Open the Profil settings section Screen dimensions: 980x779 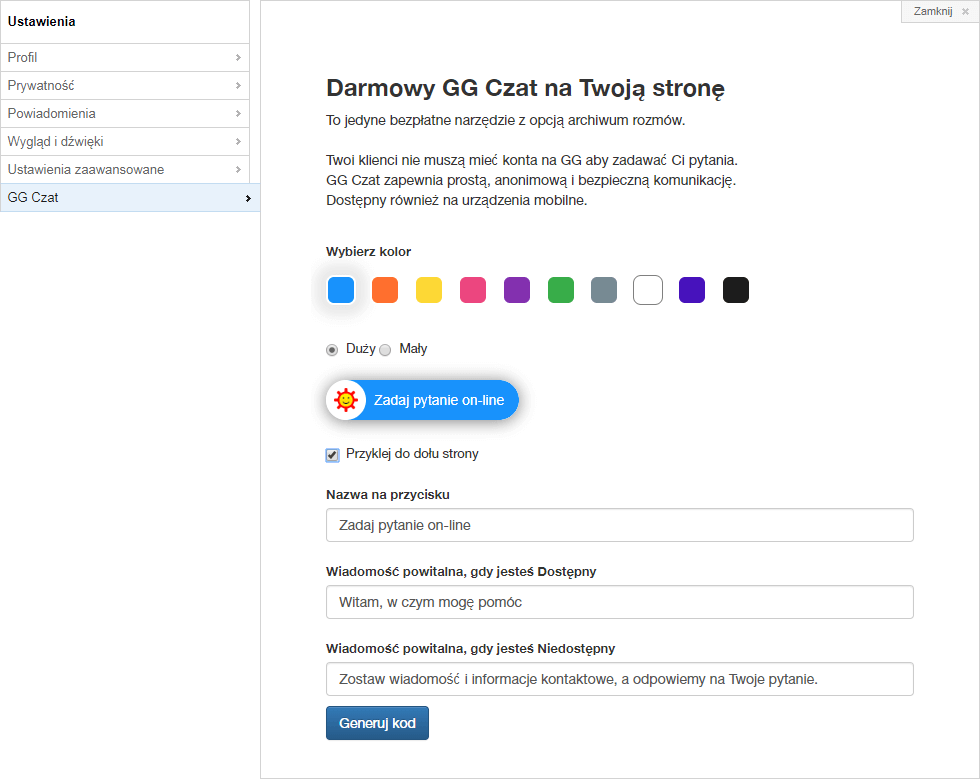point(125,58)
